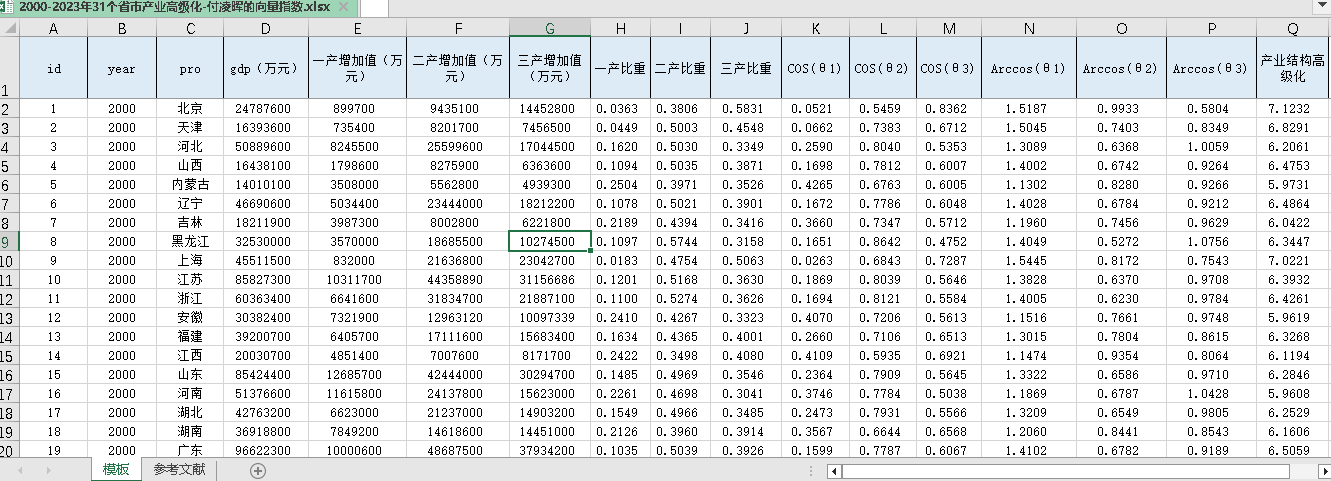Image resolution: width=1331 pixels, height=481 pixels.
Task: Switch to the 参考文献 sheet tab
Action: [179, 470]
